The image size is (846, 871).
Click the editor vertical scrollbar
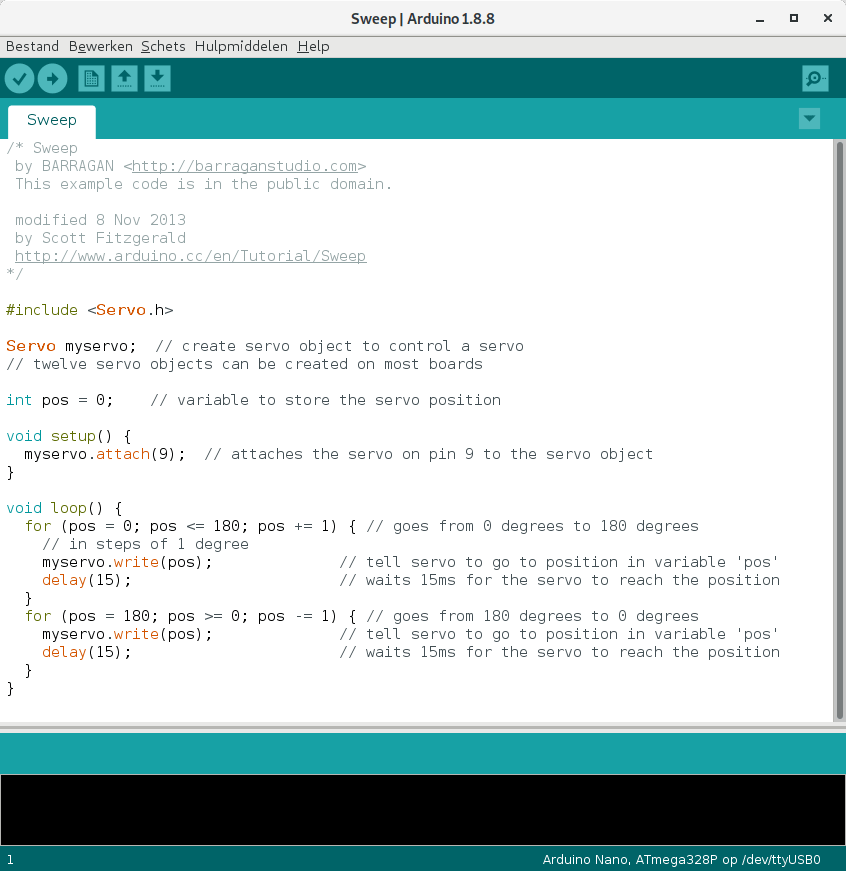tap(839, 431)
